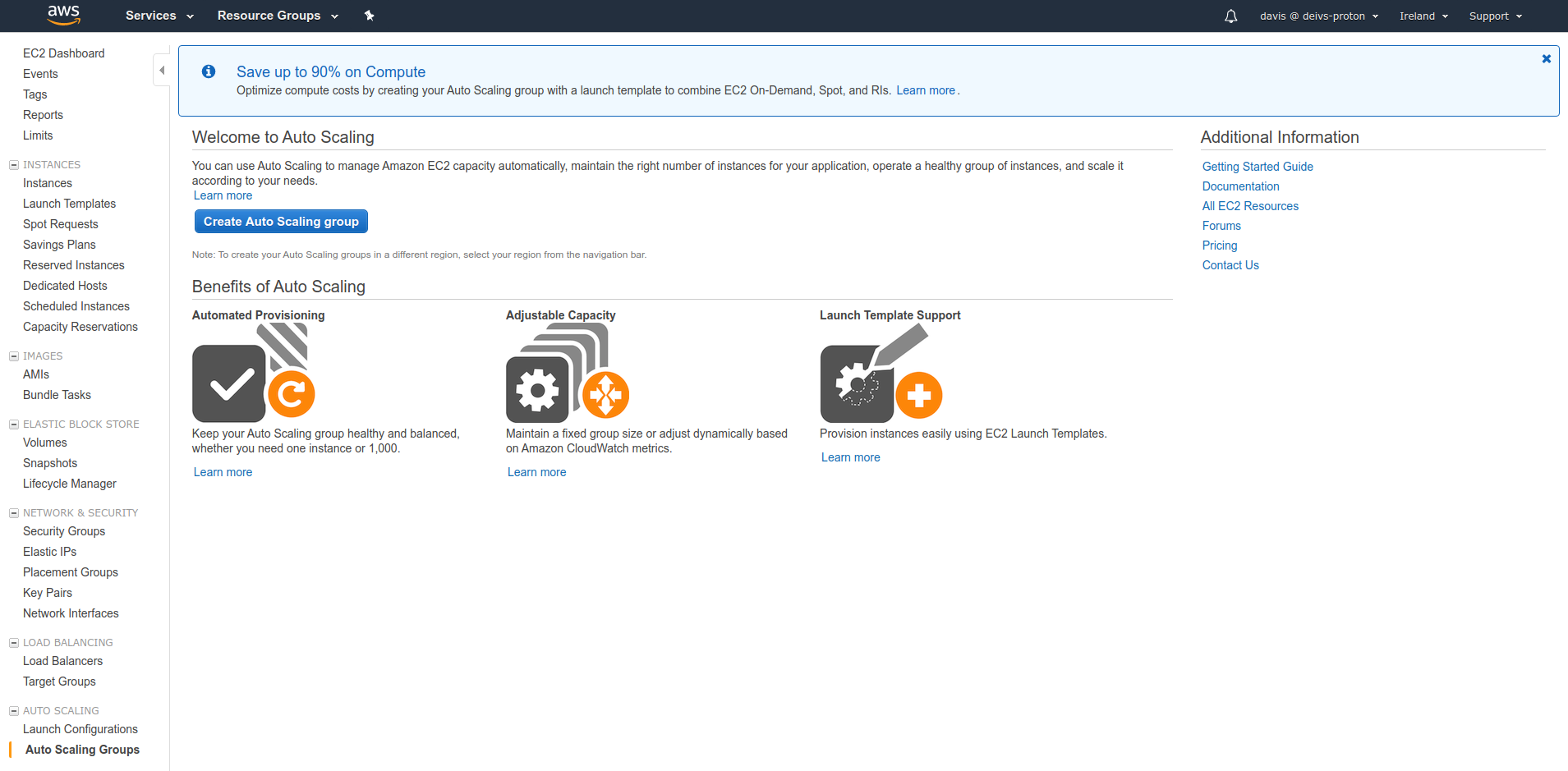
Task: Select Auto Scaling Groups in sidebar
Action: 82,750
